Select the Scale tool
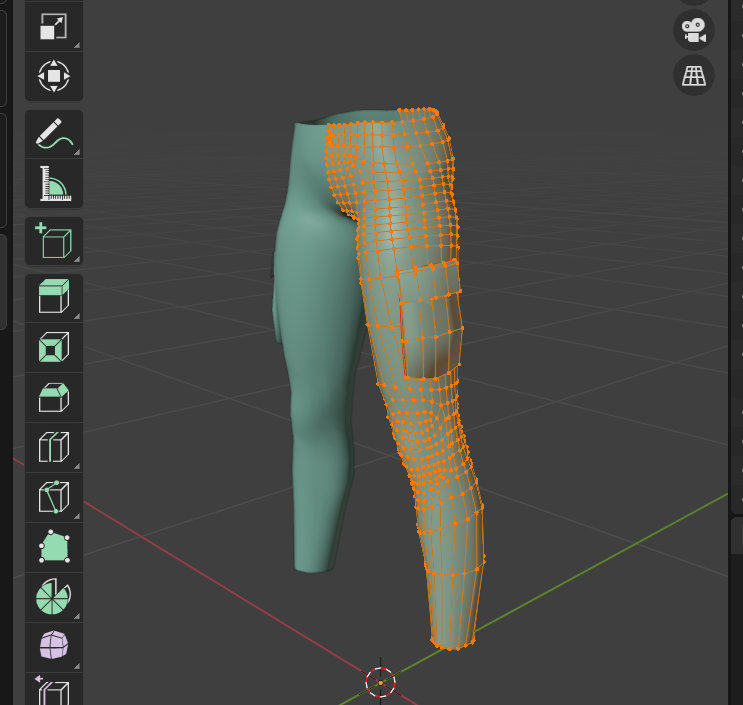This screenshot has height=705, width=743. click(54, 26)
